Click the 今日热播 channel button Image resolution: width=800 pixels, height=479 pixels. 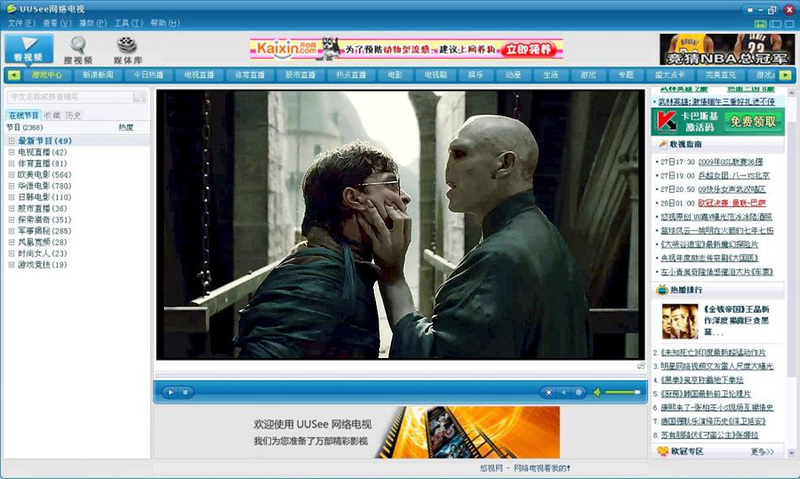pyautogui.click(x=148, y=75)
